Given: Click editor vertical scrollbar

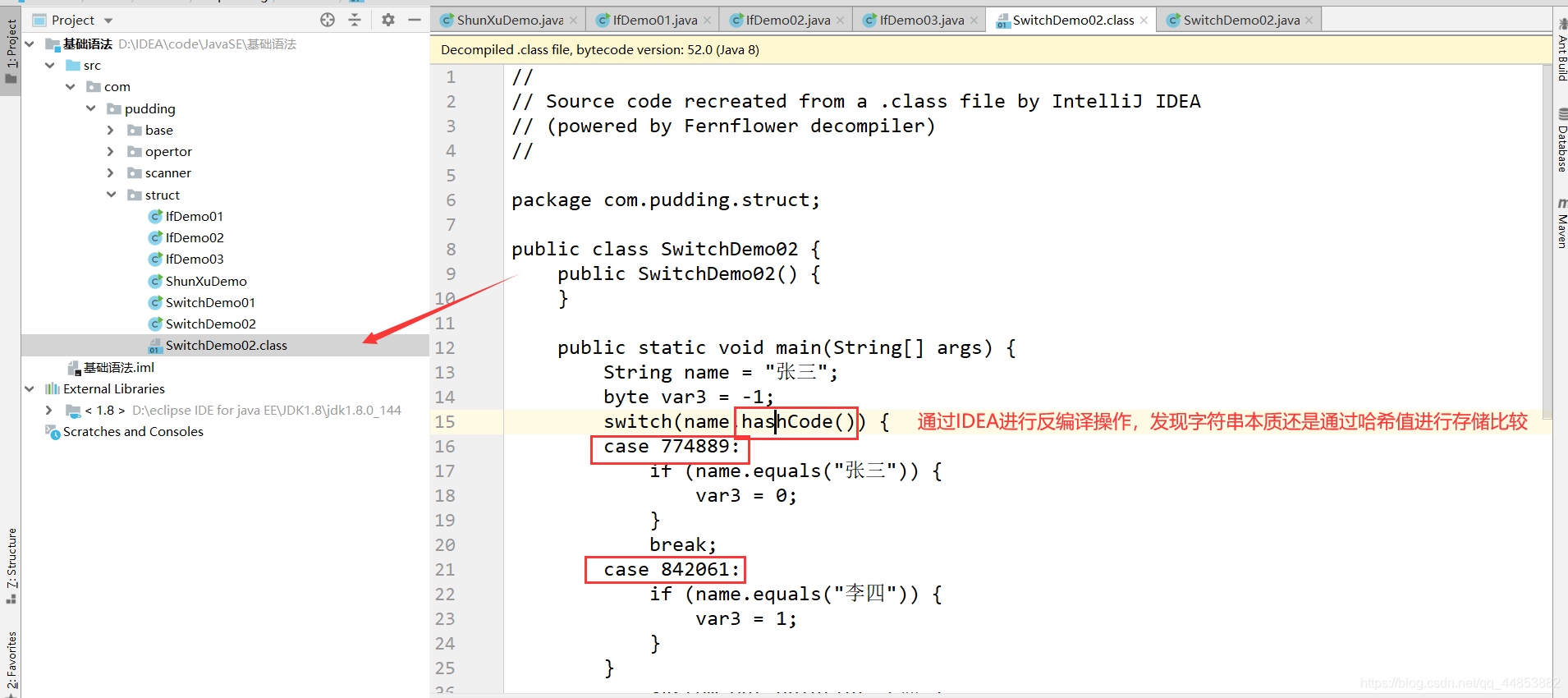Looking at the screenshot, I should 1547,242.
